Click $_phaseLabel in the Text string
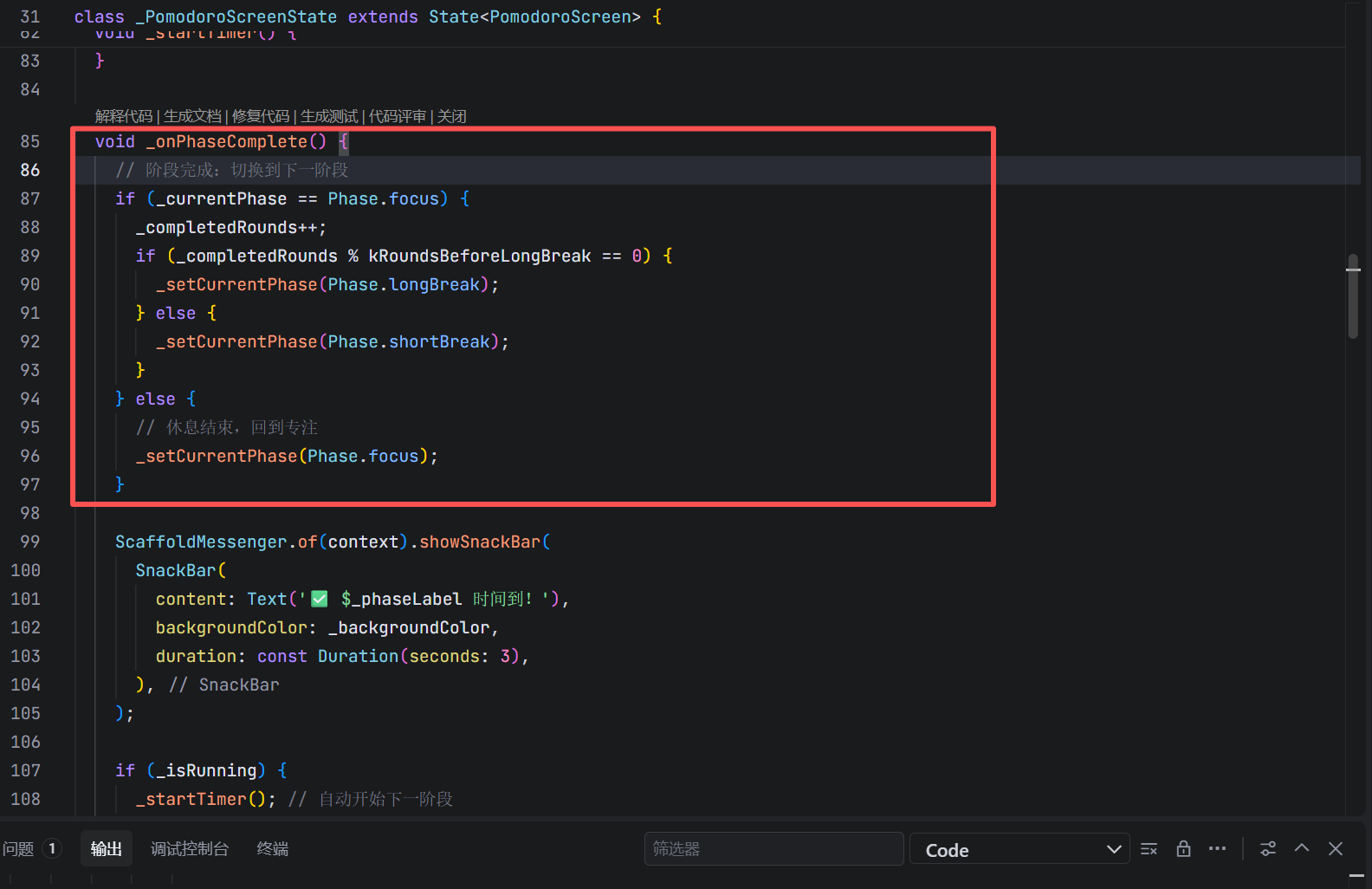This screenshot has height=889, width=1372. click(401, 599)
